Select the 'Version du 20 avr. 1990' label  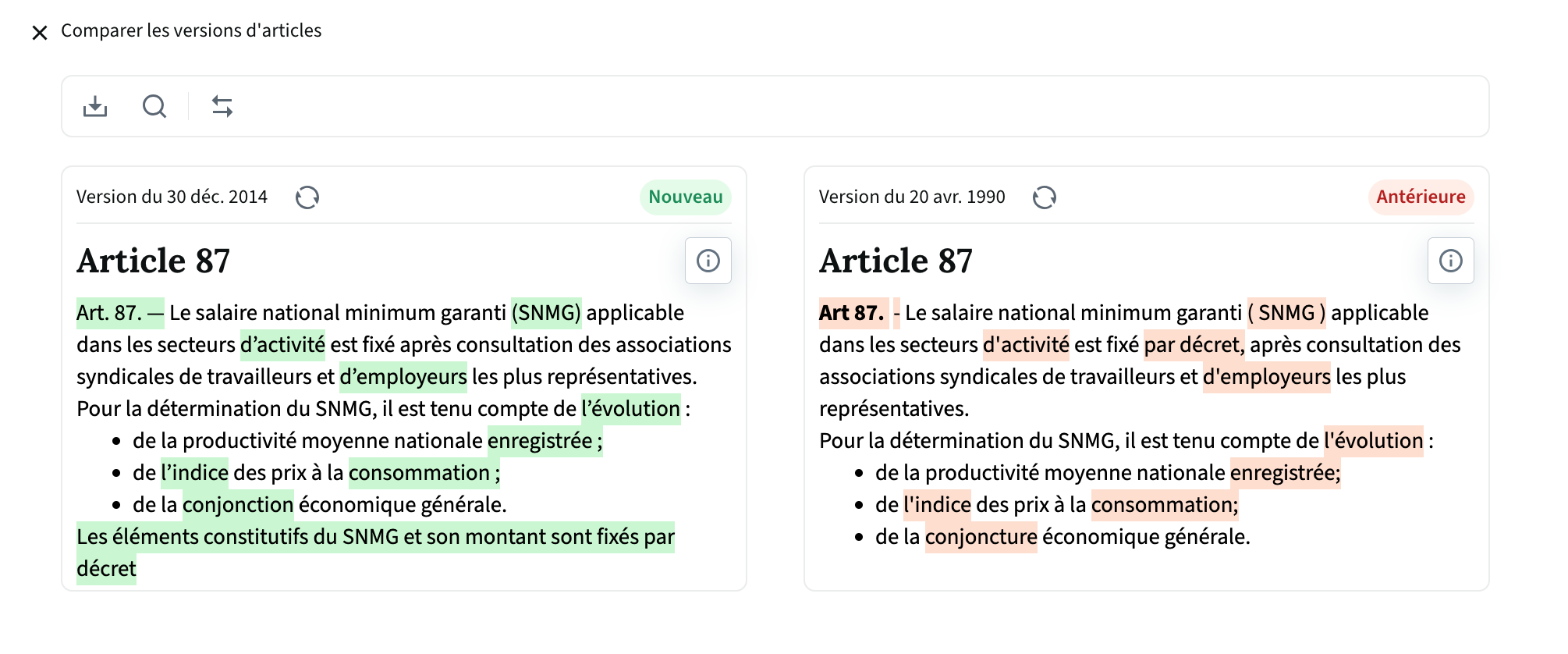[x=912, y=197]
